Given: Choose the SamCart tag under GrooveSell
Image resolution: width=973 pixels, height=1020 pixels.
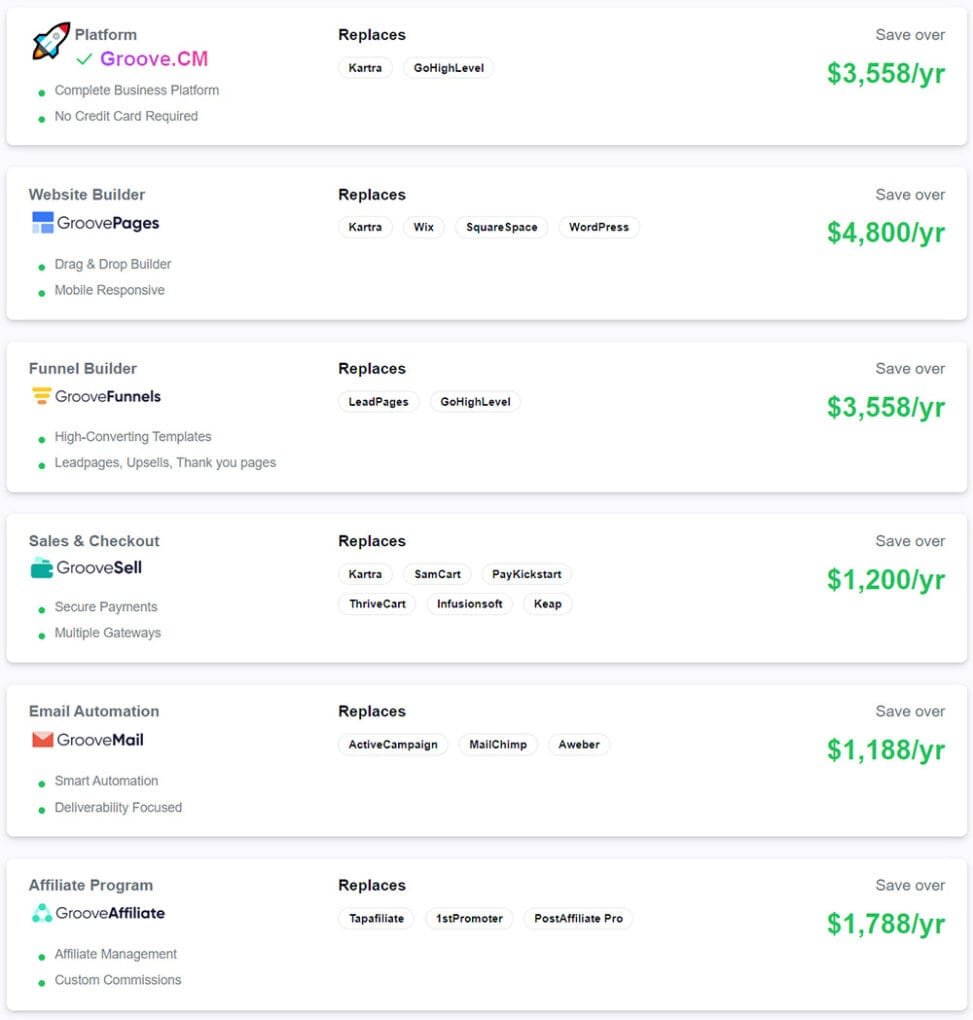Looking at the screenshot, I should (438, 574).
